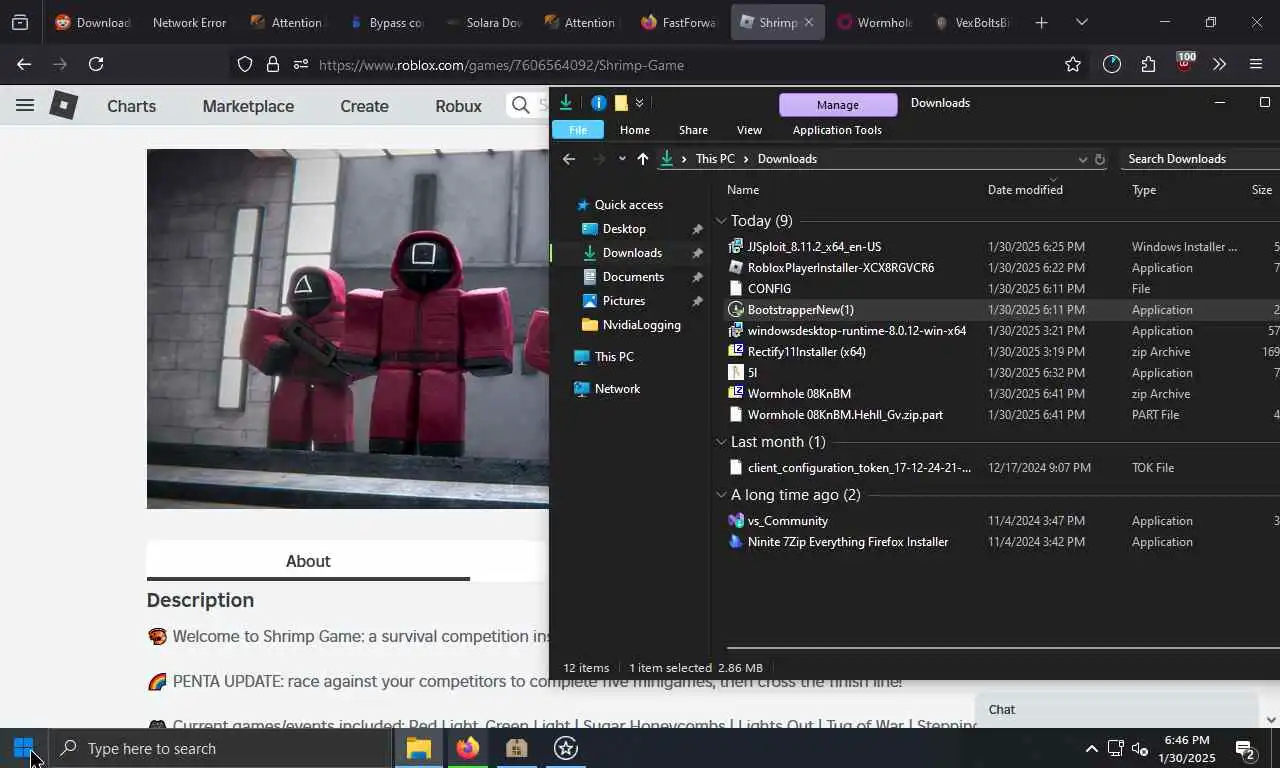Viewport: 1280px width, 768px height.
Task: Click the Windows Start button
Action: tap(23, 748)
